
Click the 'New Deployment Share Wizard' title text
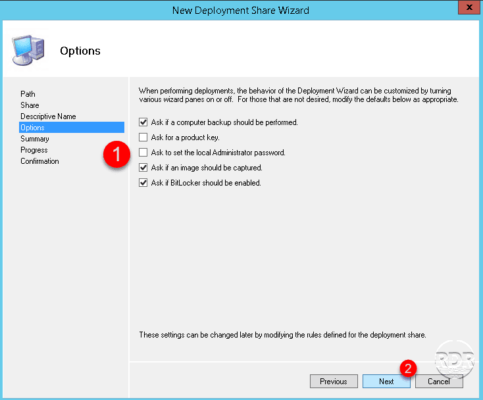[241, 10]
